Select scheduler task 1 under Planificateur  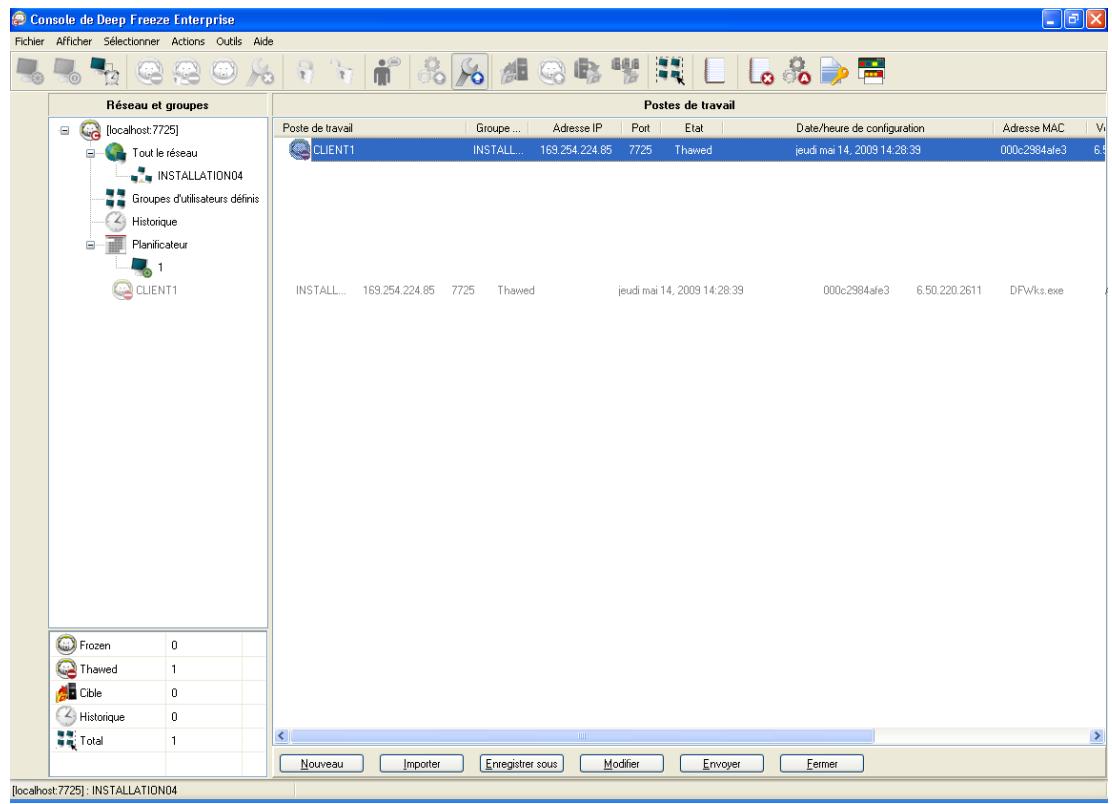[x=160, y=267]
